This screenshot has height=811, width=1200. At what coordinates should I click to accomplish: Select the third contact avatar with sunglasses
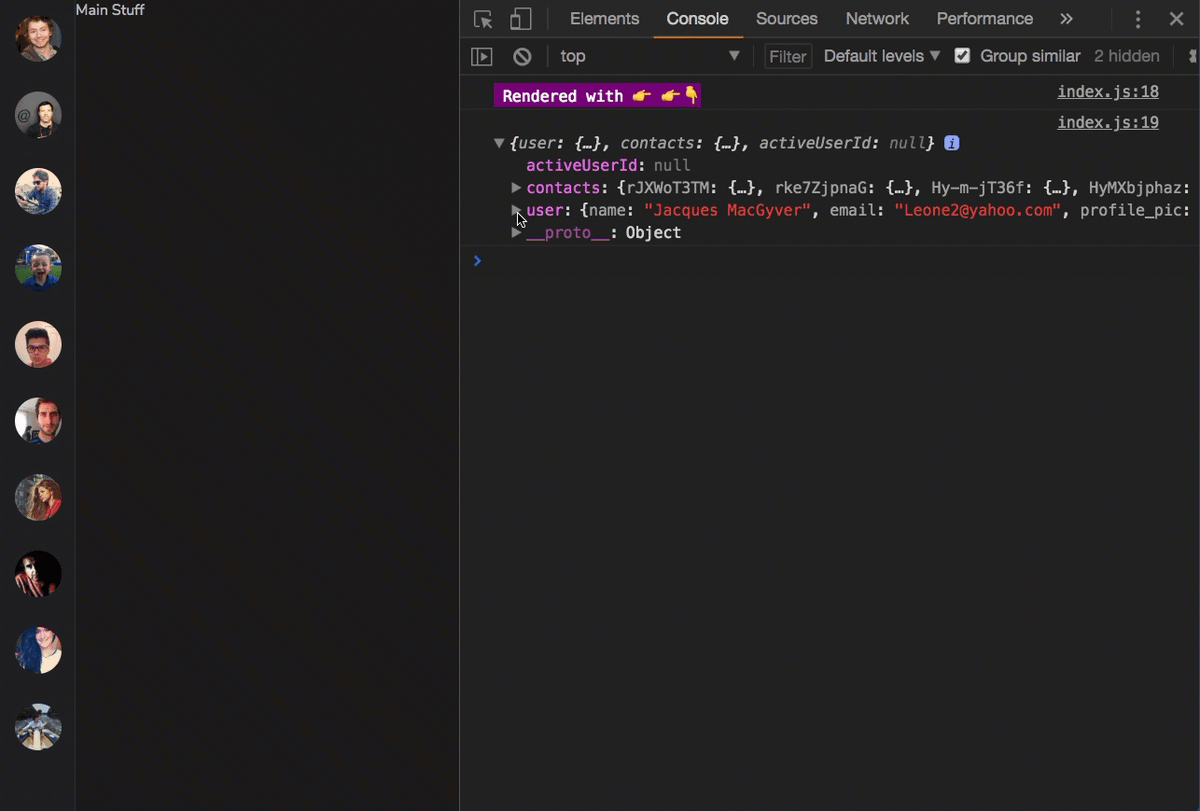(x=38, y=191)
